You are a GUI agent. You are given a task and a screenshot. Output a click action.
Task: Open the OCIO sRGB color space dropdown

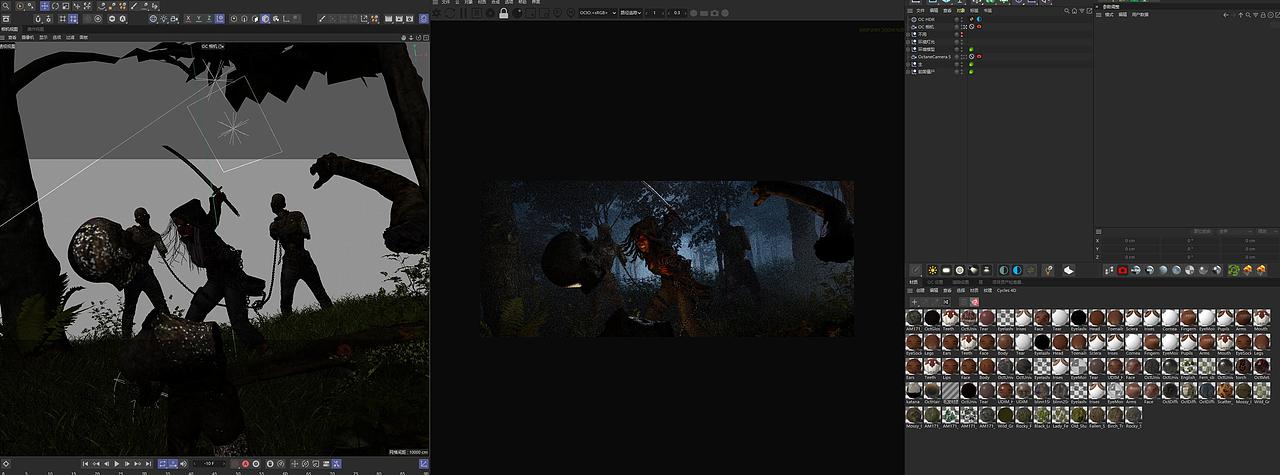tap(598, 12)
